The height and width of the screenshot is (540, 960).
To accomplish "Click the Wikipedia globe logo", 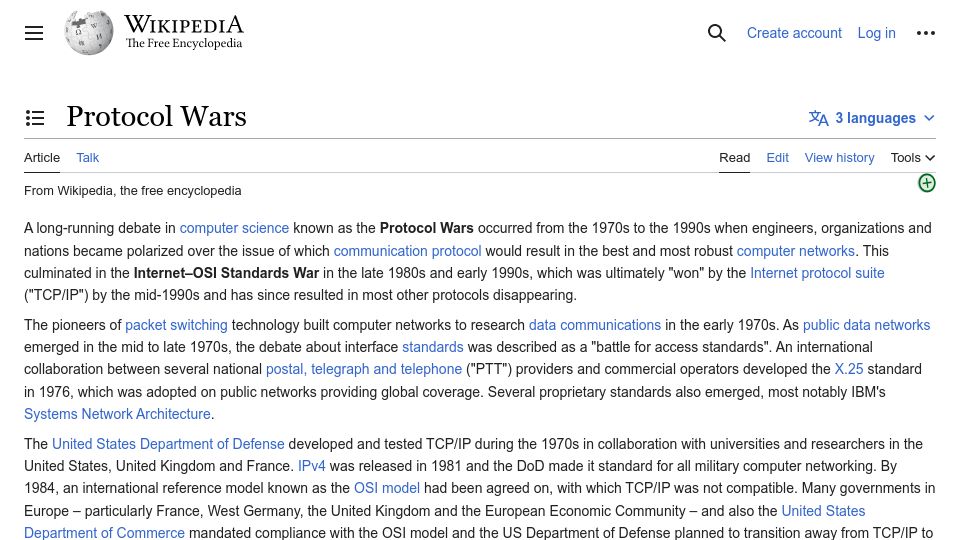I will [89, 32].
